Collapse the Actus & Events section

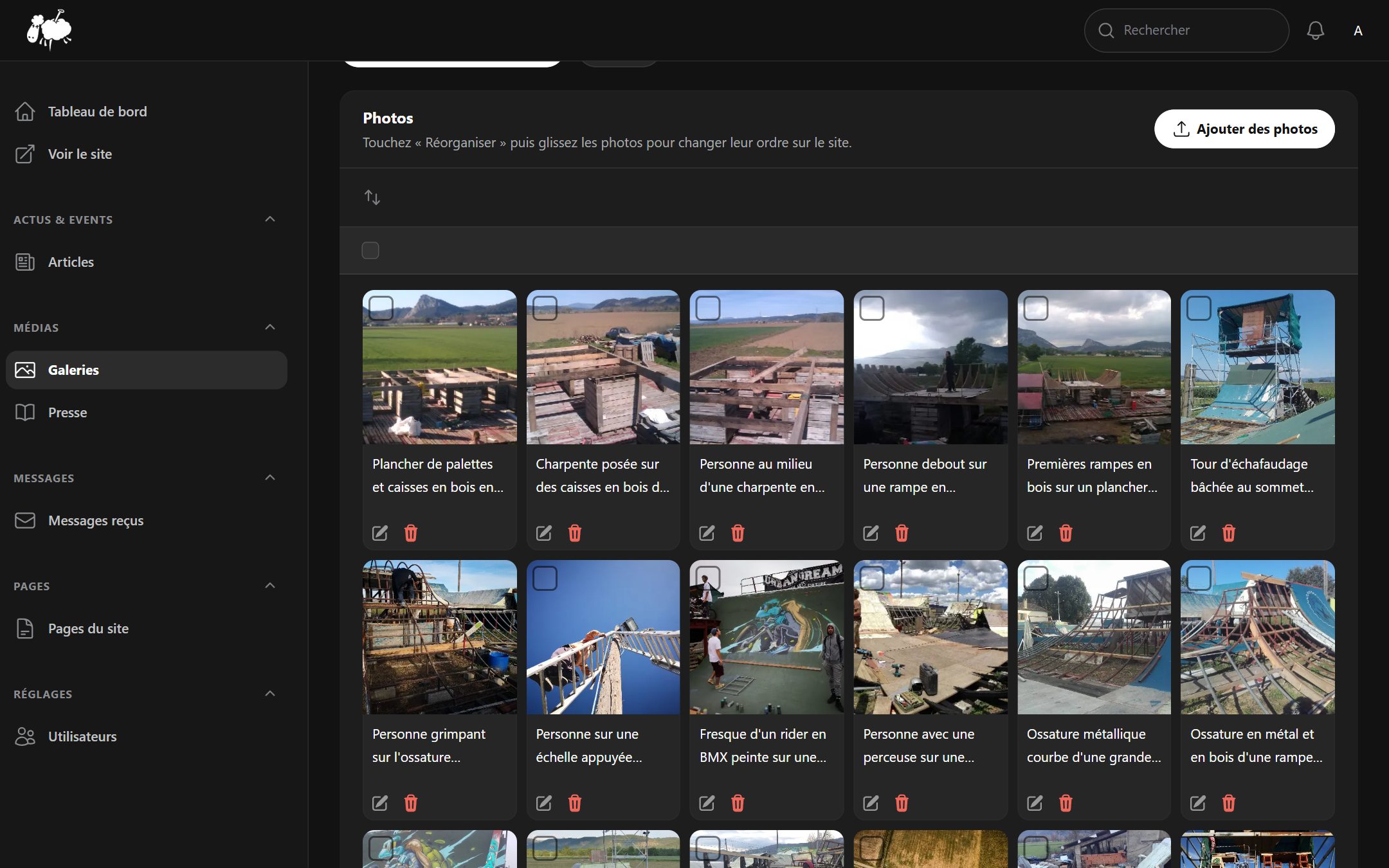270,219
